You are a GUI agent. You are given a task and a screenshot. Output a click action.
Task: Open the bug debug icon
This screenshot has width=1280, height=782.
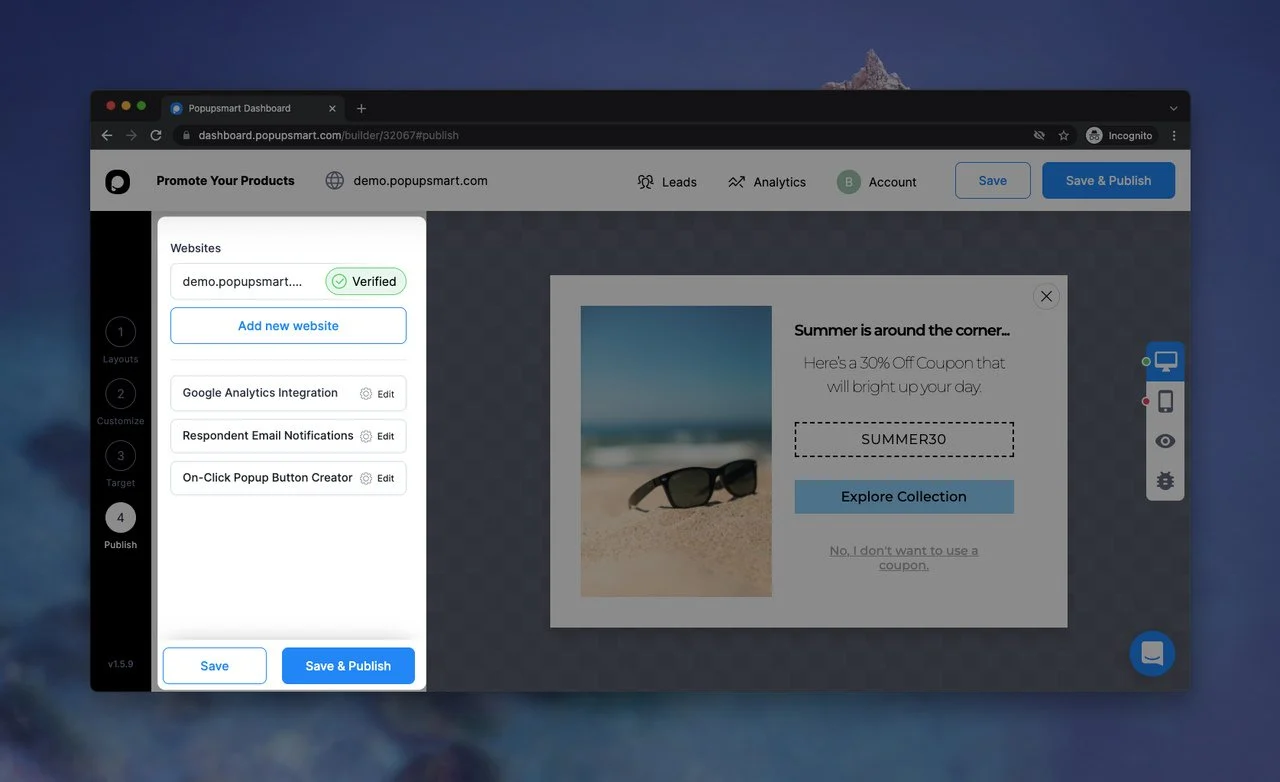1165,481
